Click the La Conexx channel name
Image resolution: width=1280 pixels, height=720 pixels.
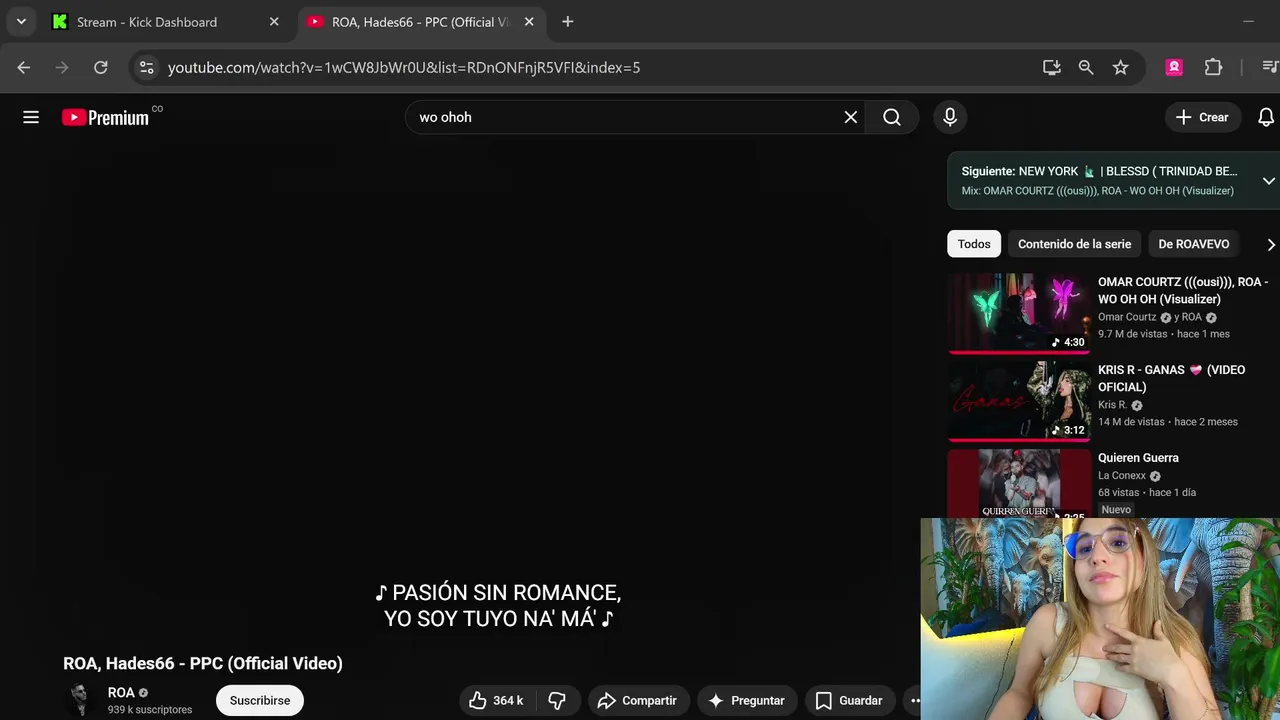click(1122, 475)
